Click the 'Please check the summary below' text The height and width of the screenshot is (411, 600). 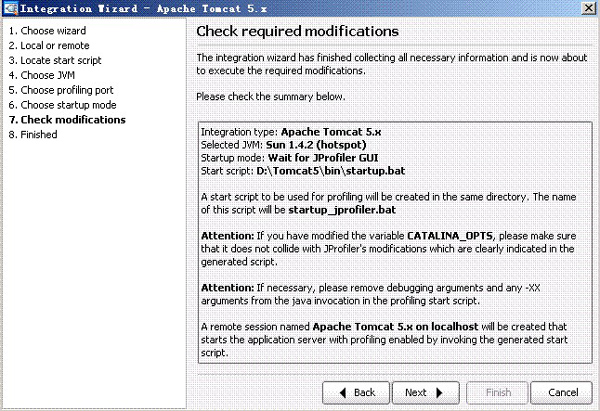(x=271, y=97)
